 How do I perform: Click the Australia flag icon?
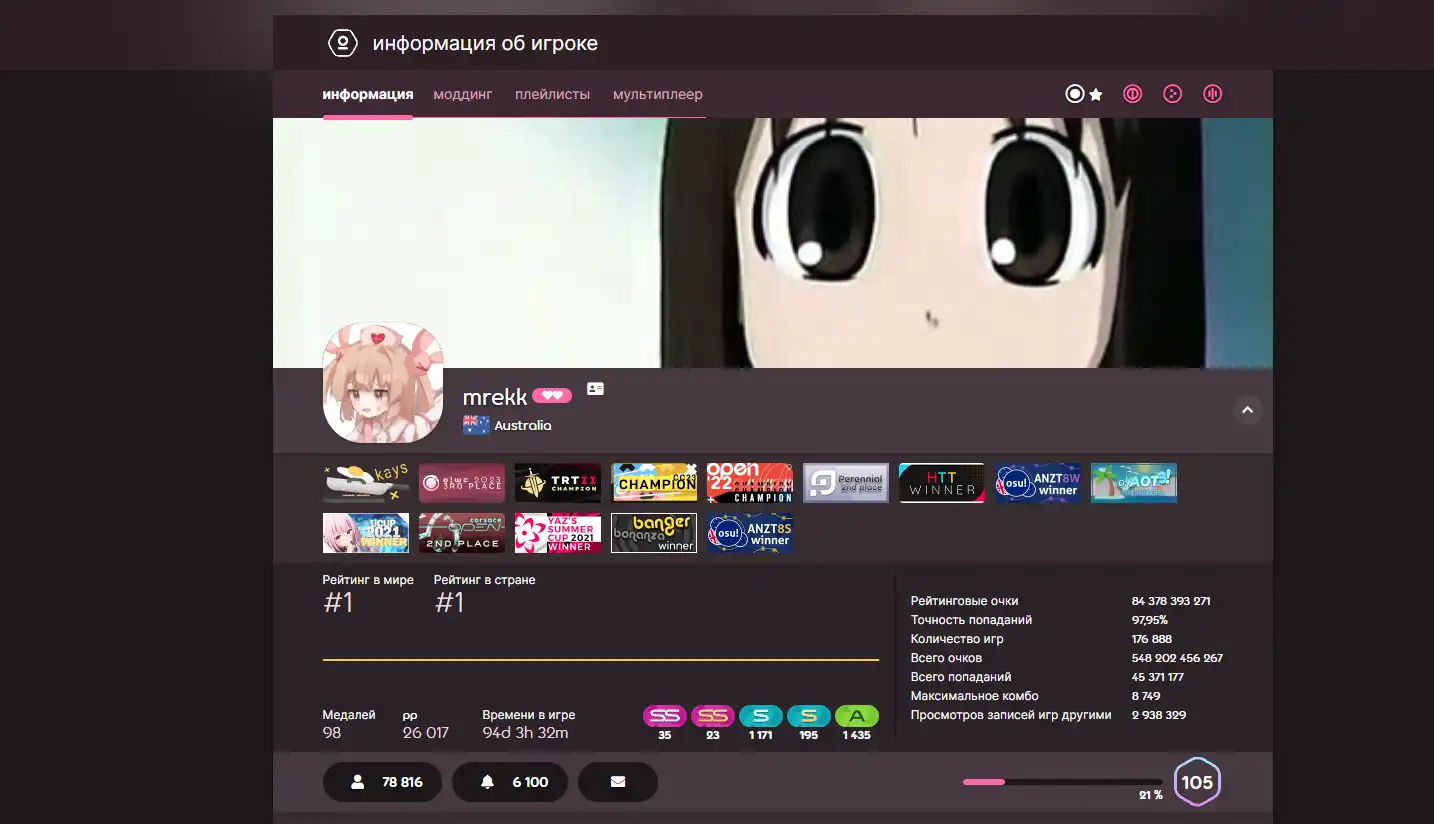click(476, 425)
